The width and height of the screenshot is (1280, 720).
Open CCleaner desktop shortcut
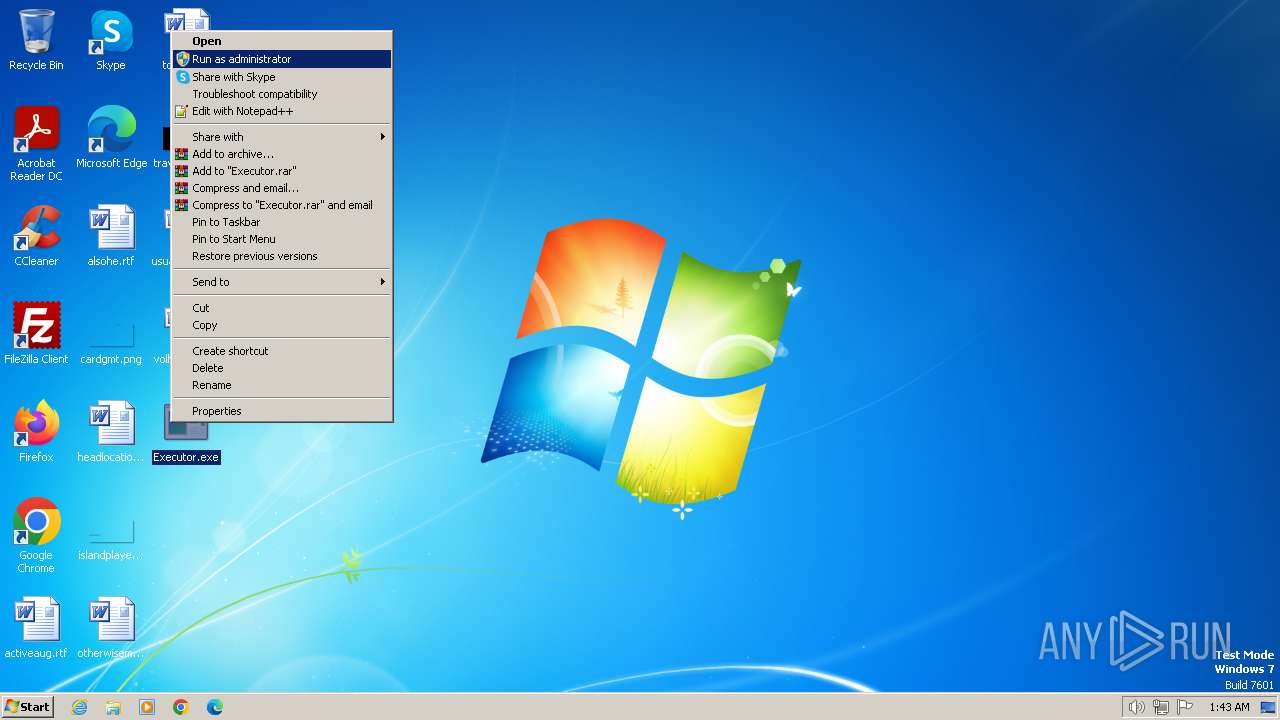(36, 236)
